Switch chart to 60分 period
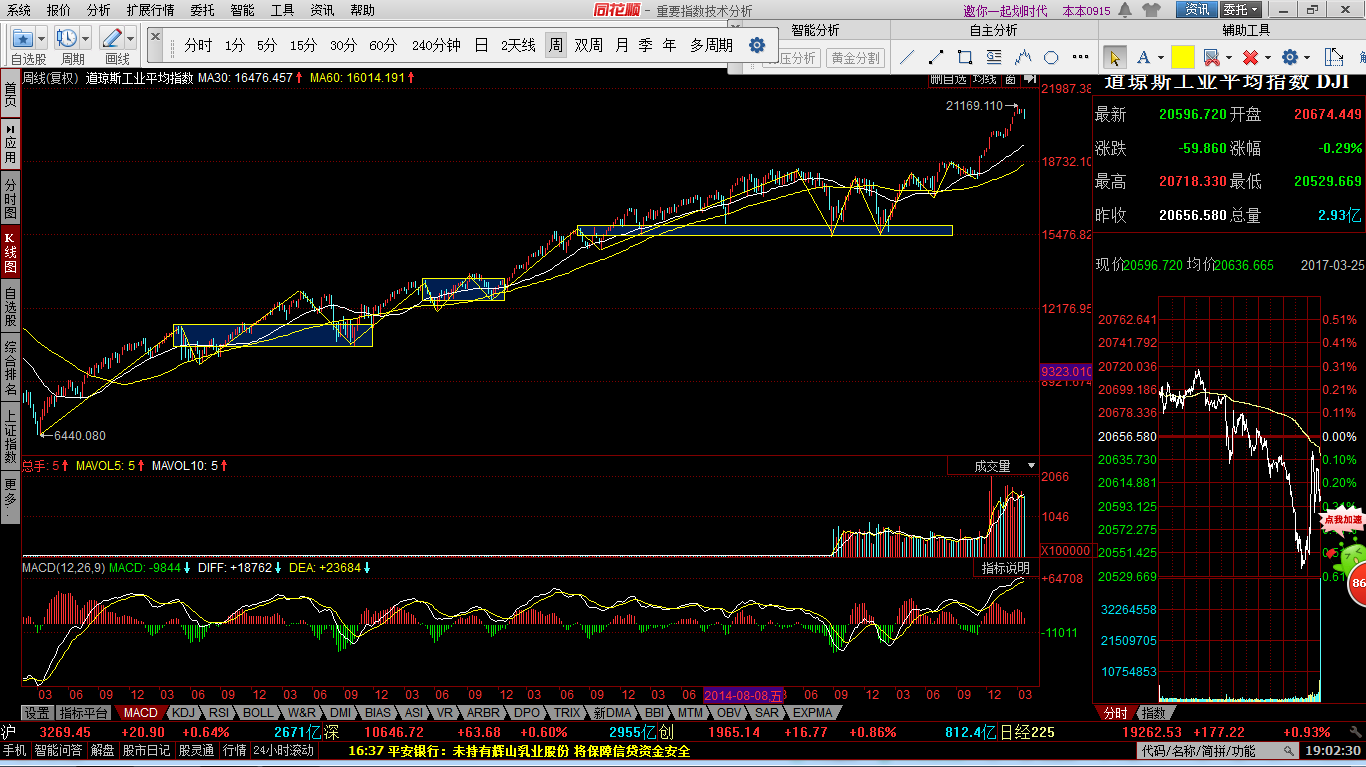Screen dimensions: 1366x767 (x=383, y=46)
